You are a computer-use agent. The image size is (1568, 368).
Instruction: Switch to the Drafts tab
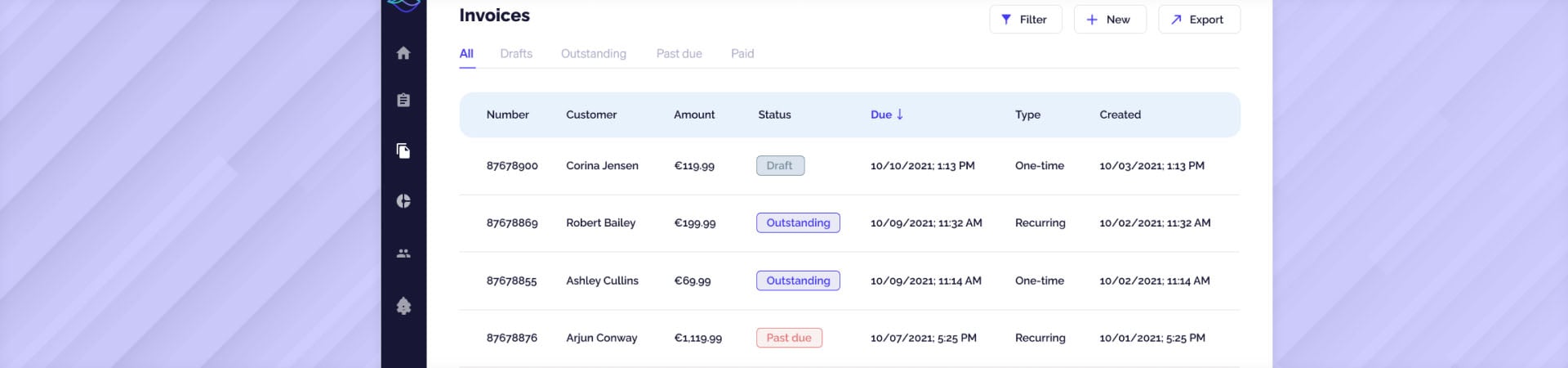516,54
